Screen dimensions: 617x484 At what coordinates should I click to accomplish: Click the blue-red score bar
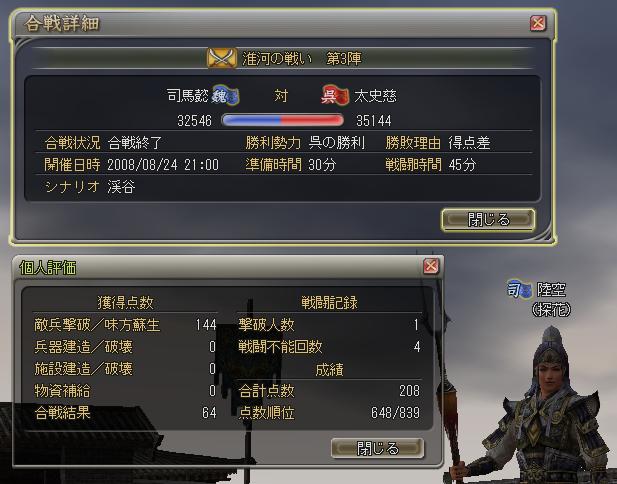tap(283, 120)
